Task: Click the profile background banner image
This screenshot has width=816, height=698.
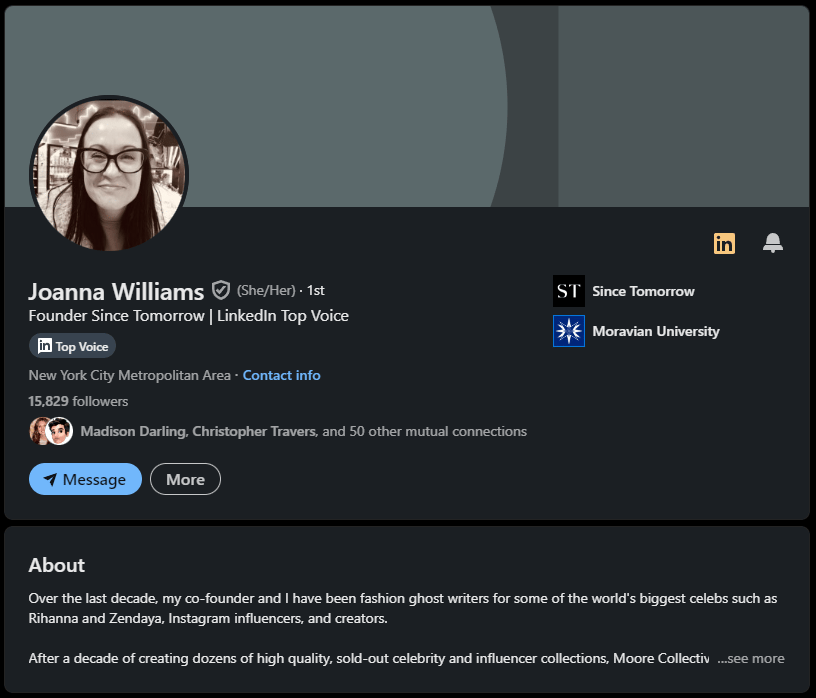Action: (x=407, y=106)
